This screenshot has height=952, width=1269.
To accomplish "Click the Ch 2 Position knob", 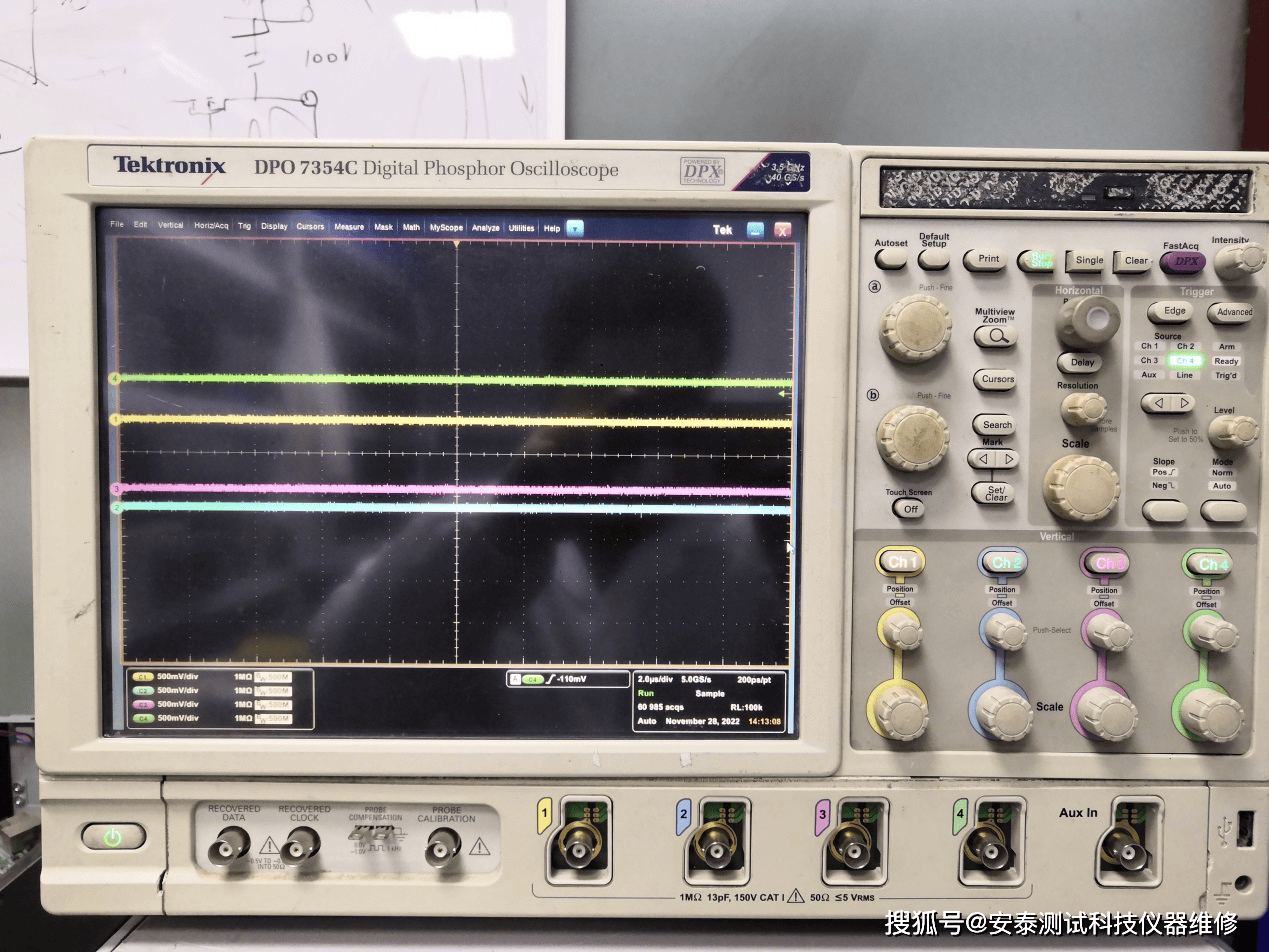I will point(1005,631).
